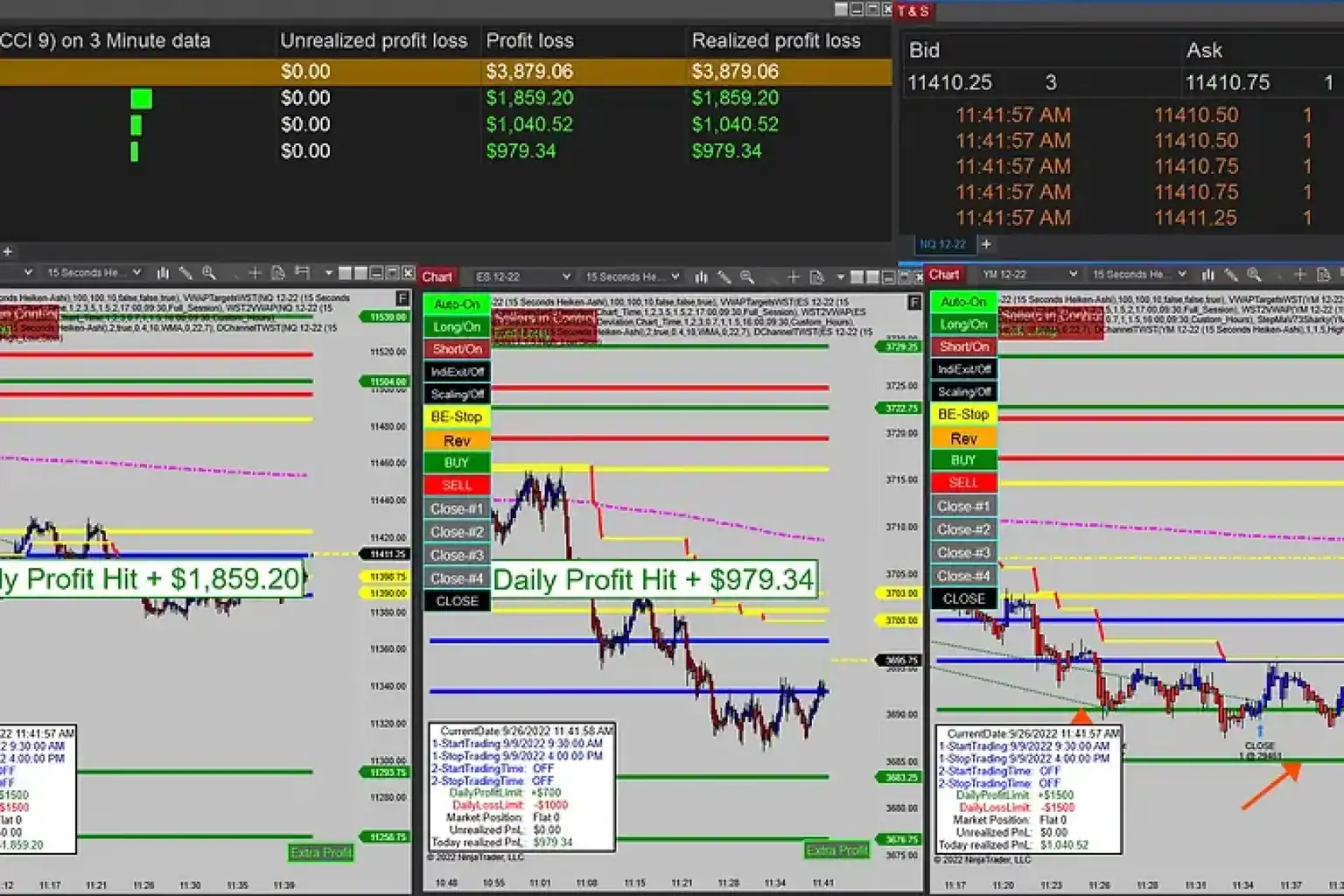
Task: Enable crosshair cursor in ES chart toolbar
Action: point(793,276)
